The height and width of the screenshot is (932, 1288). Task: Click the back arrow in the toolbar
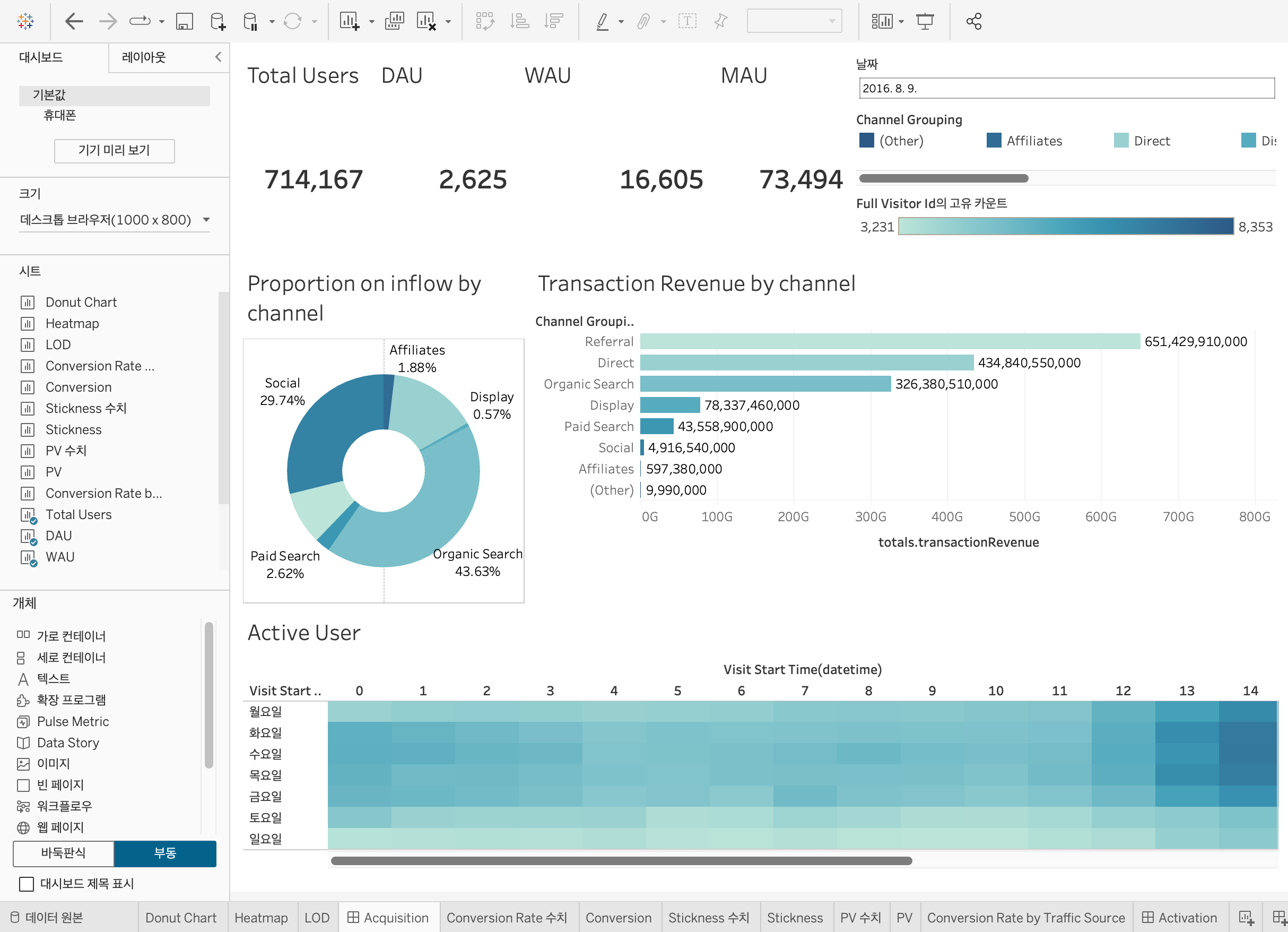tap(74, 22)
